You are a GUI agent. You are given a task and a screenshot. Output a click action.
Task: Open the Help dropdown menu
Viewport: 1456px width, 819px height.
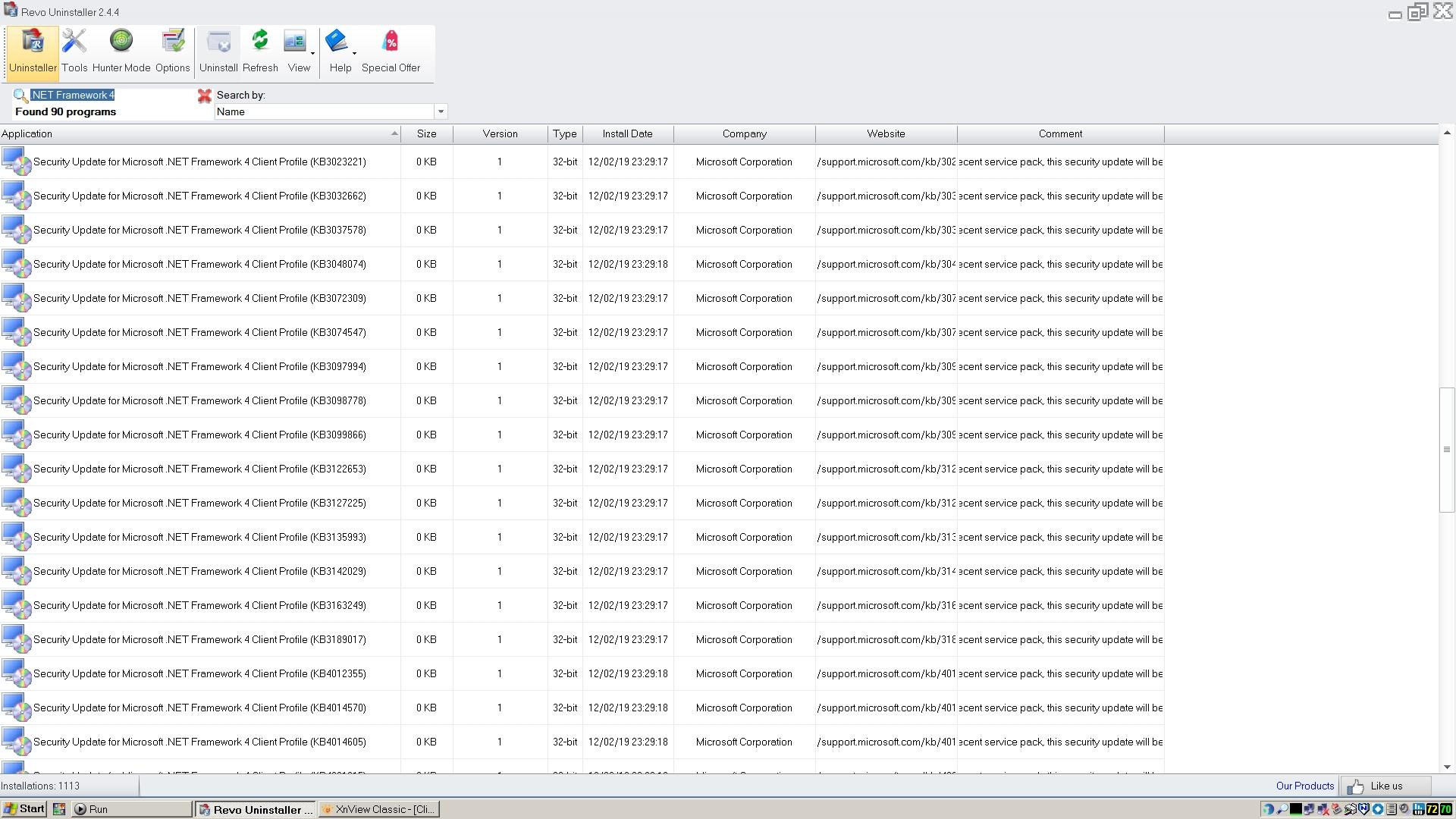point(354,53)
